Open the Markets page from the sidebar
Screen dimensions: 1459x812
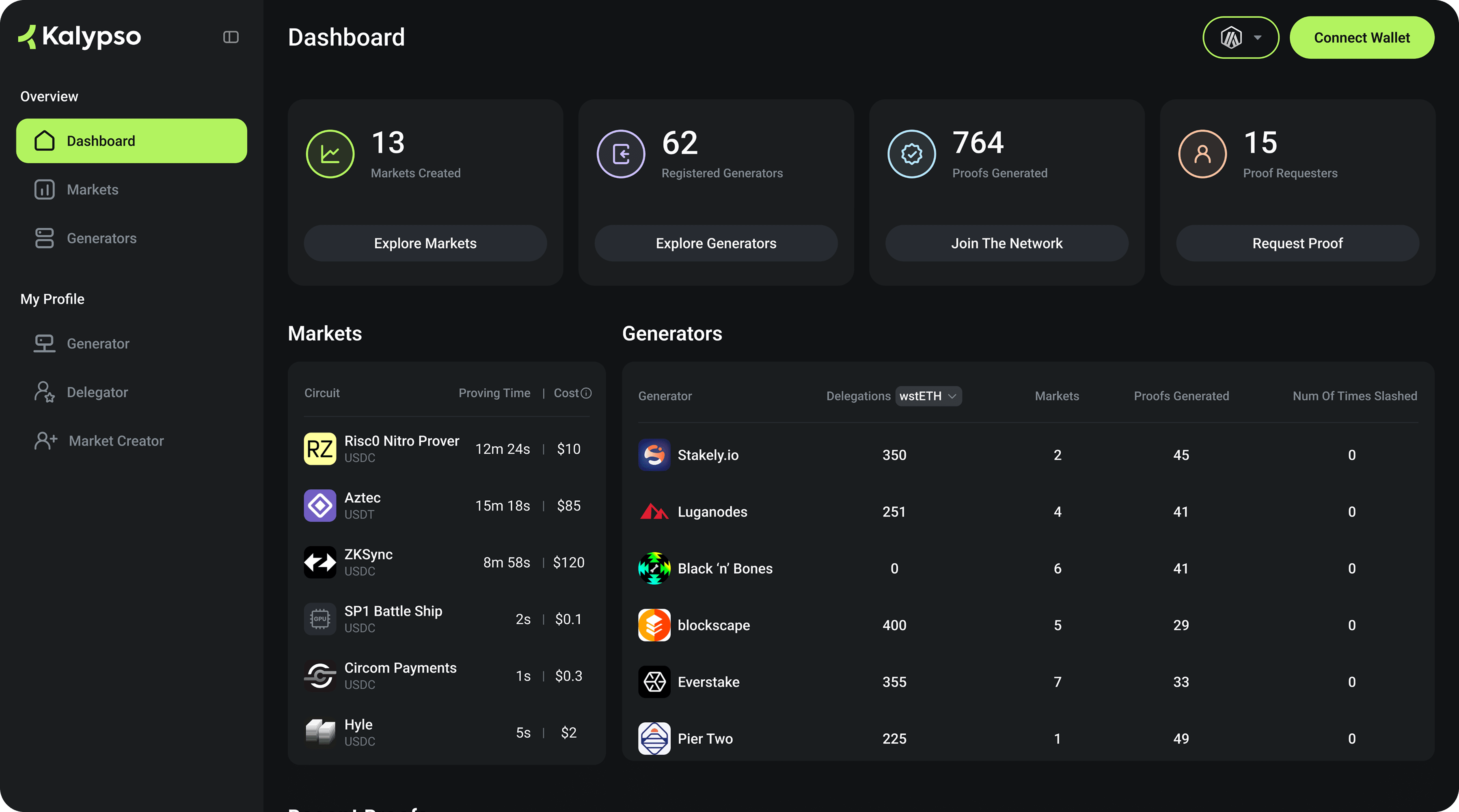92,189
